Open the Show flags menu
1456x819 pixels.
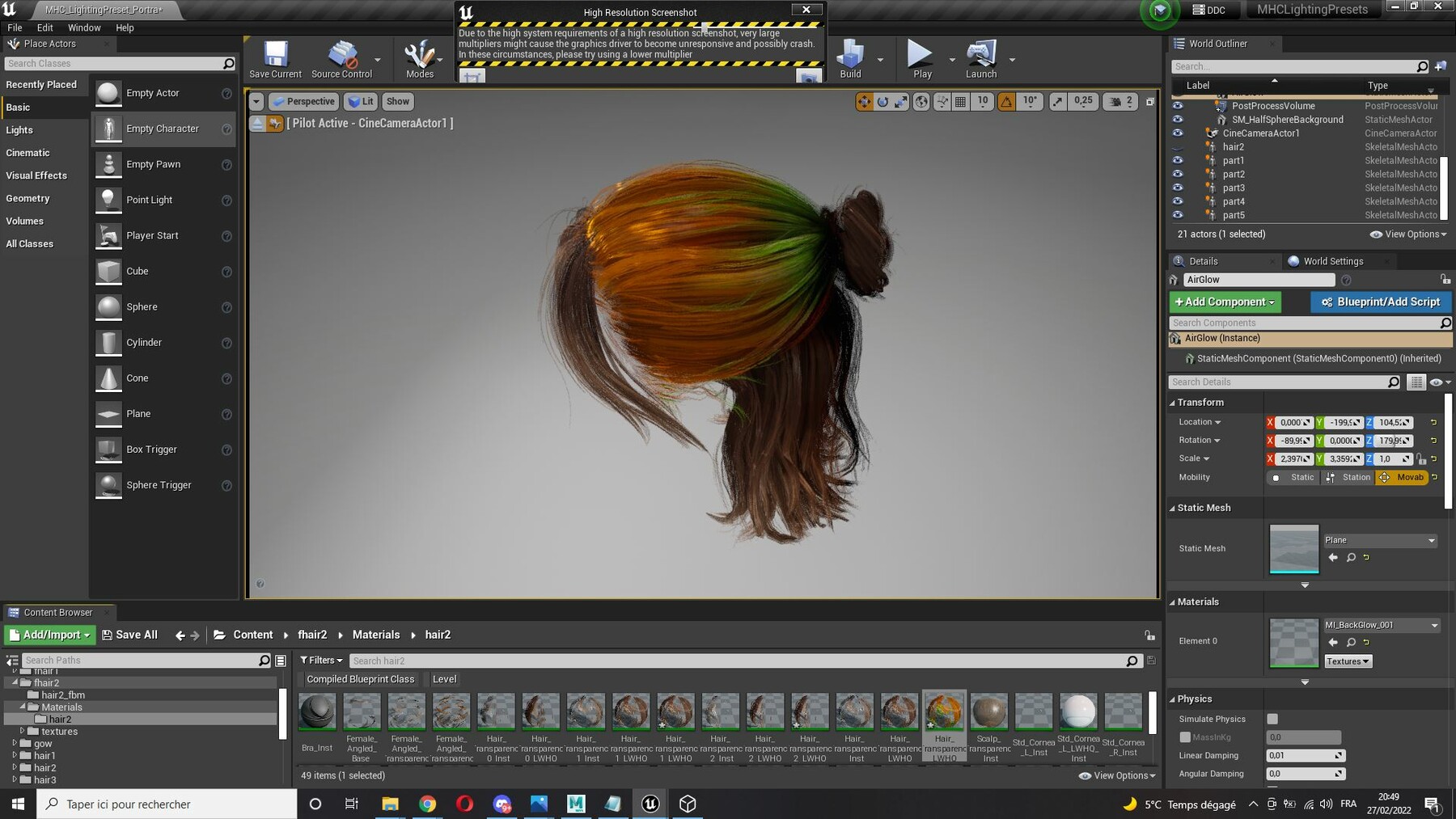coord(397,101)
